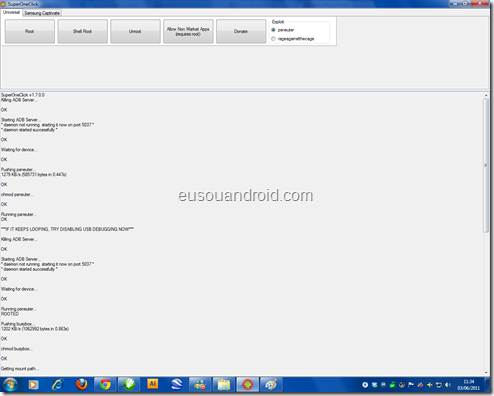Click the 'SuperOneClick v1.7.0.0' log line
This screenshot has width=494, height=396.
[x=23, y=95]
